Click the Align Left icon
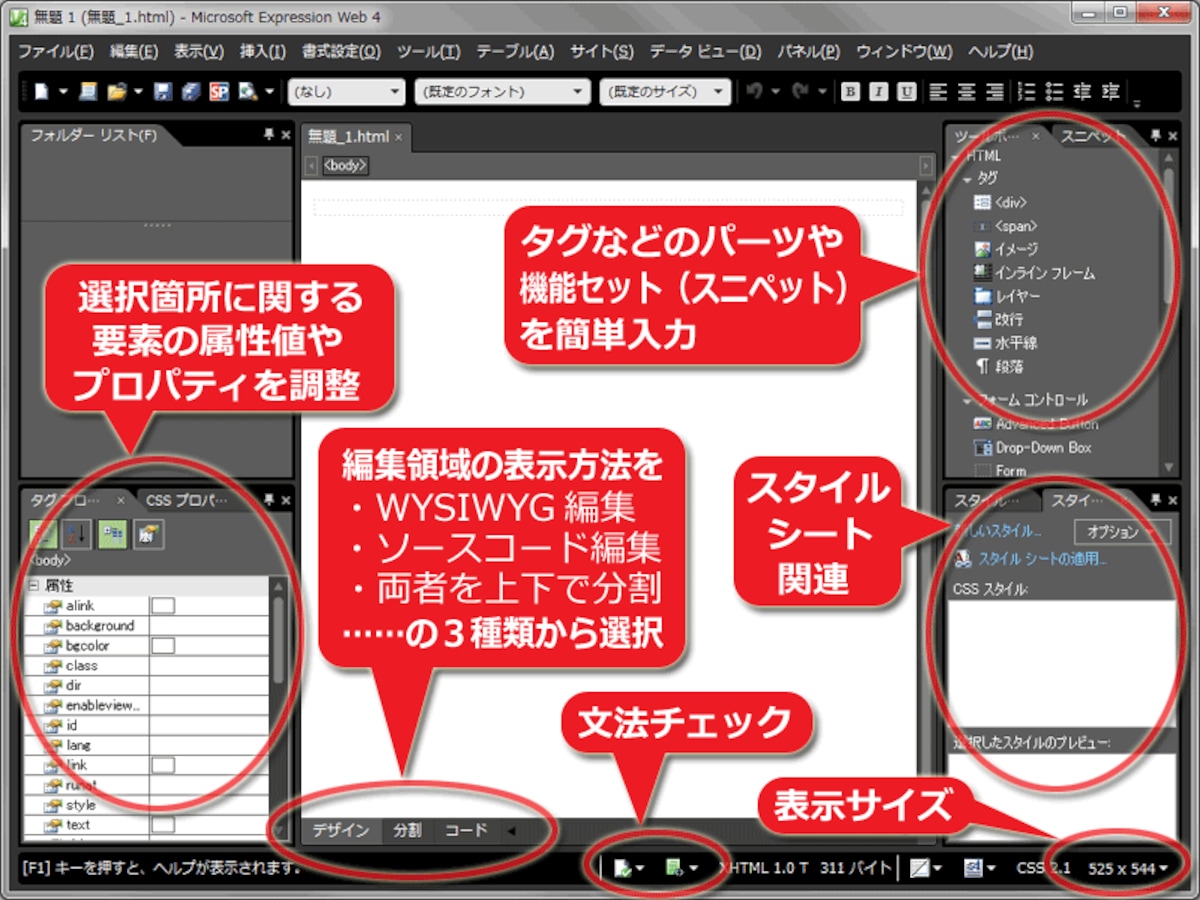The width and height of the screenshot is (1200, 900). click(x=938, y=92)
